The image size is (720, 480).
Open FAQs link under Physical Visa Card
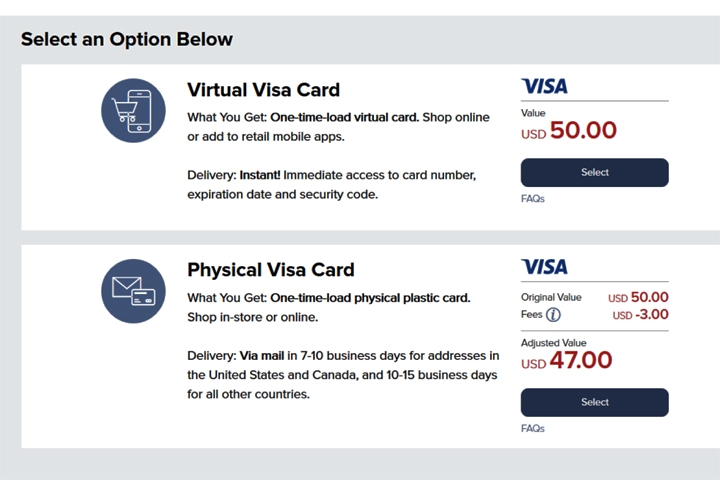tap(533, 429)
